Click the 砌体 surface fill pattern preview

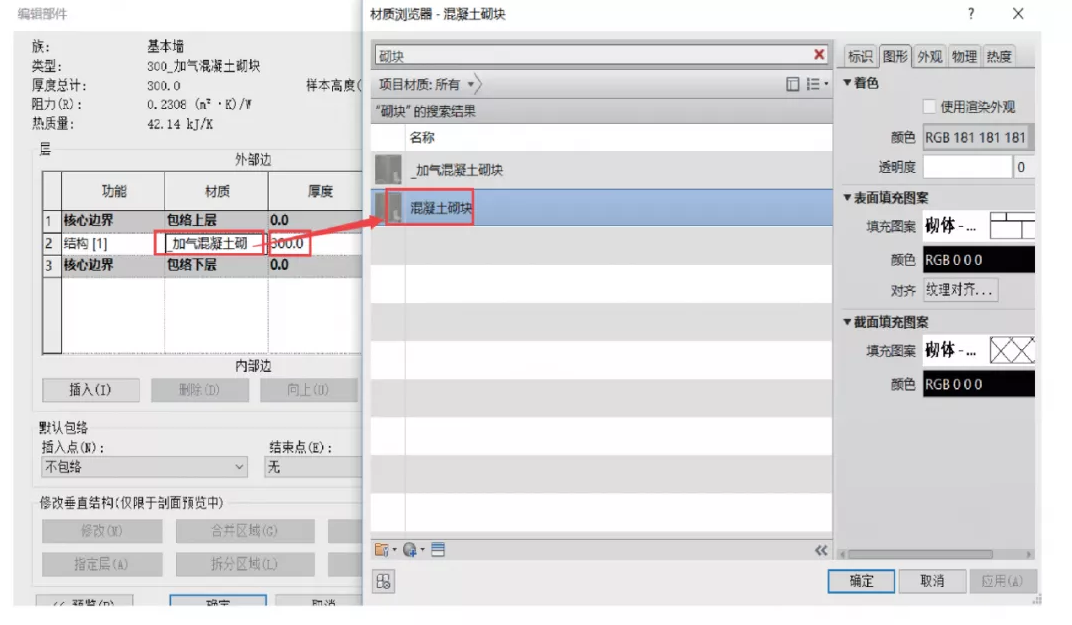click(x=1012, y=225)
